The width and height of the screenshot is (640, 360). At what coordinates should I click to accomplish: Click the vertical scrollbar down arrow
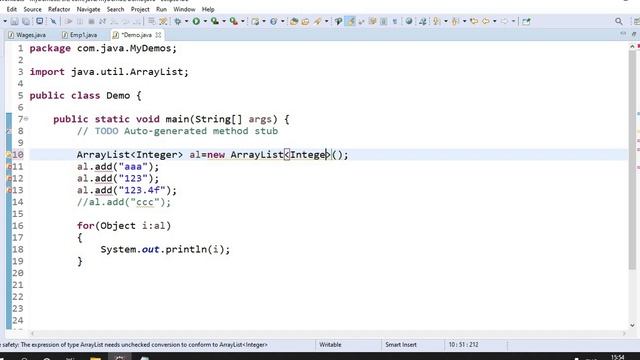tap(632, 325)
